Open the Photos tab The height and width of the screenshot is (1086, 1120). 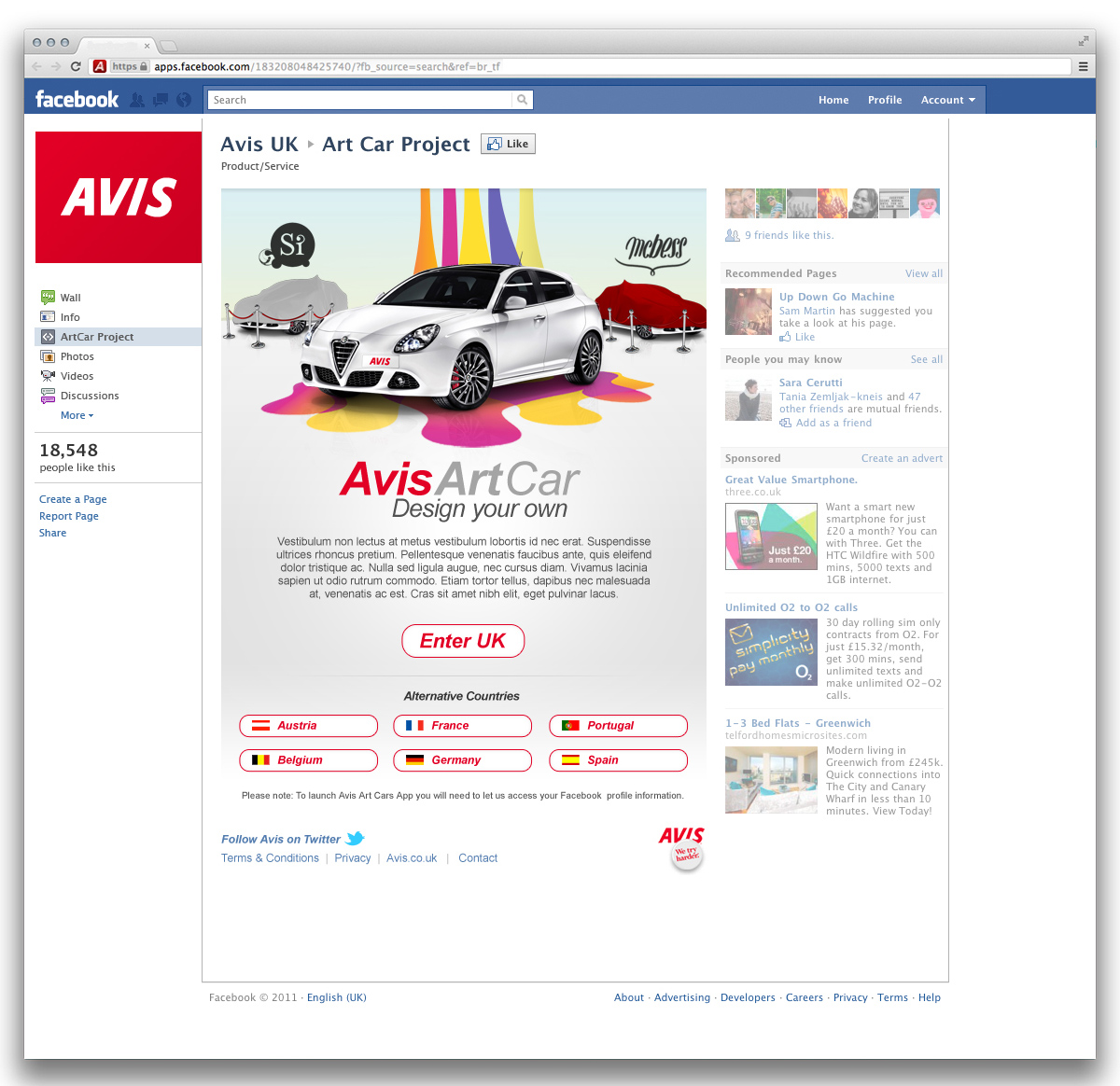click(x=77, y=356)
